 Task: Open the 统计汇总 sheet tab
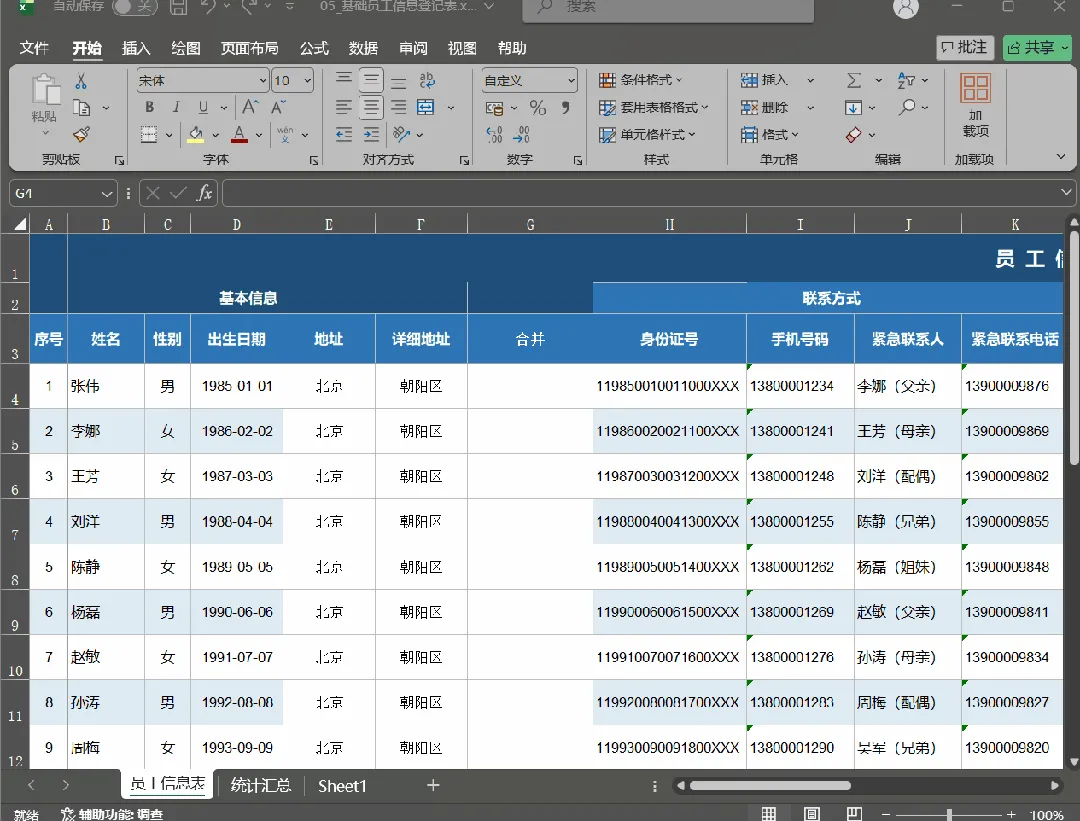(260, 785)
